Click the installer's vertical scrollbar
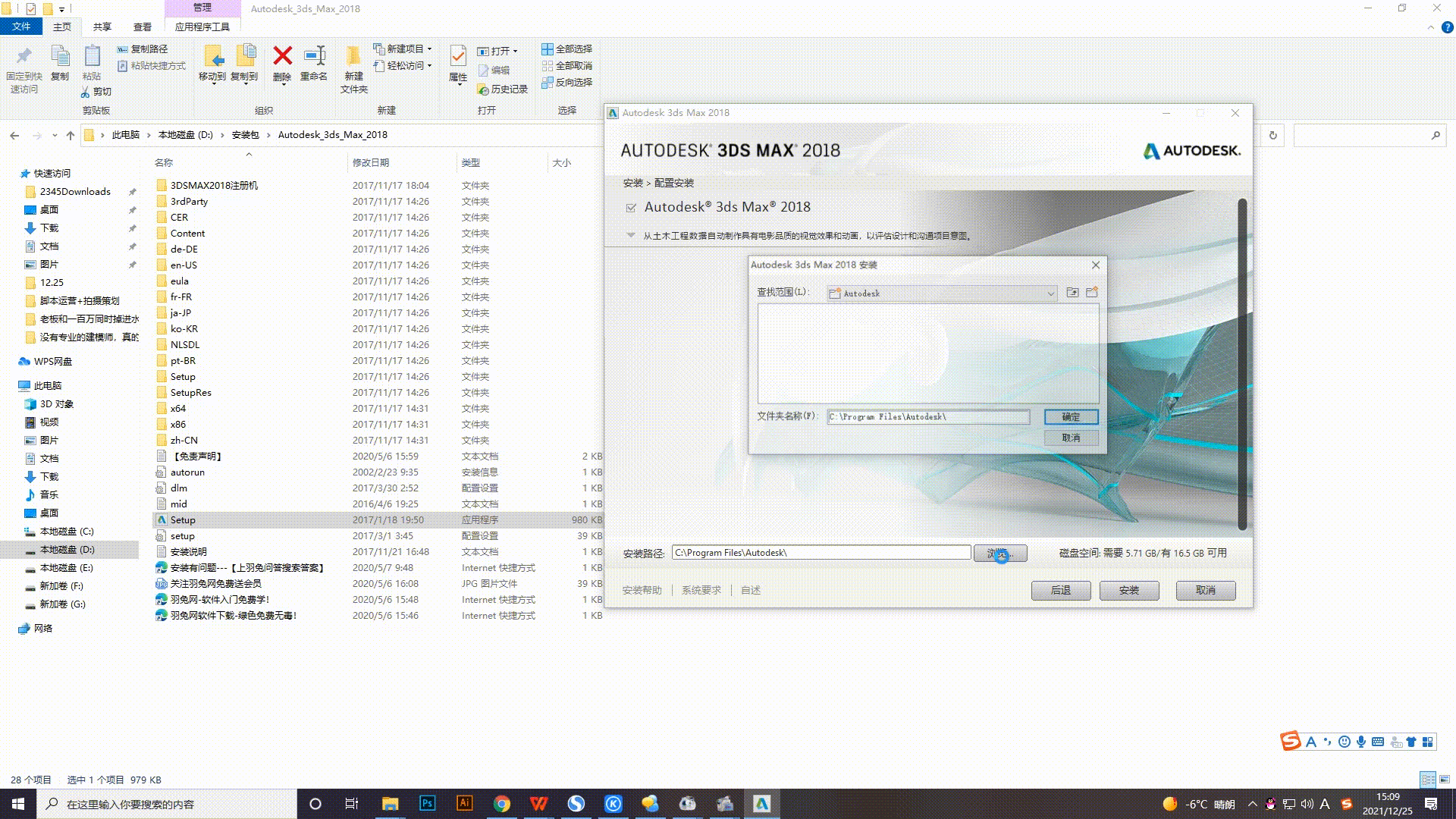Image resolution: width=1456 pixels, height=819 pixels. 1242,364
